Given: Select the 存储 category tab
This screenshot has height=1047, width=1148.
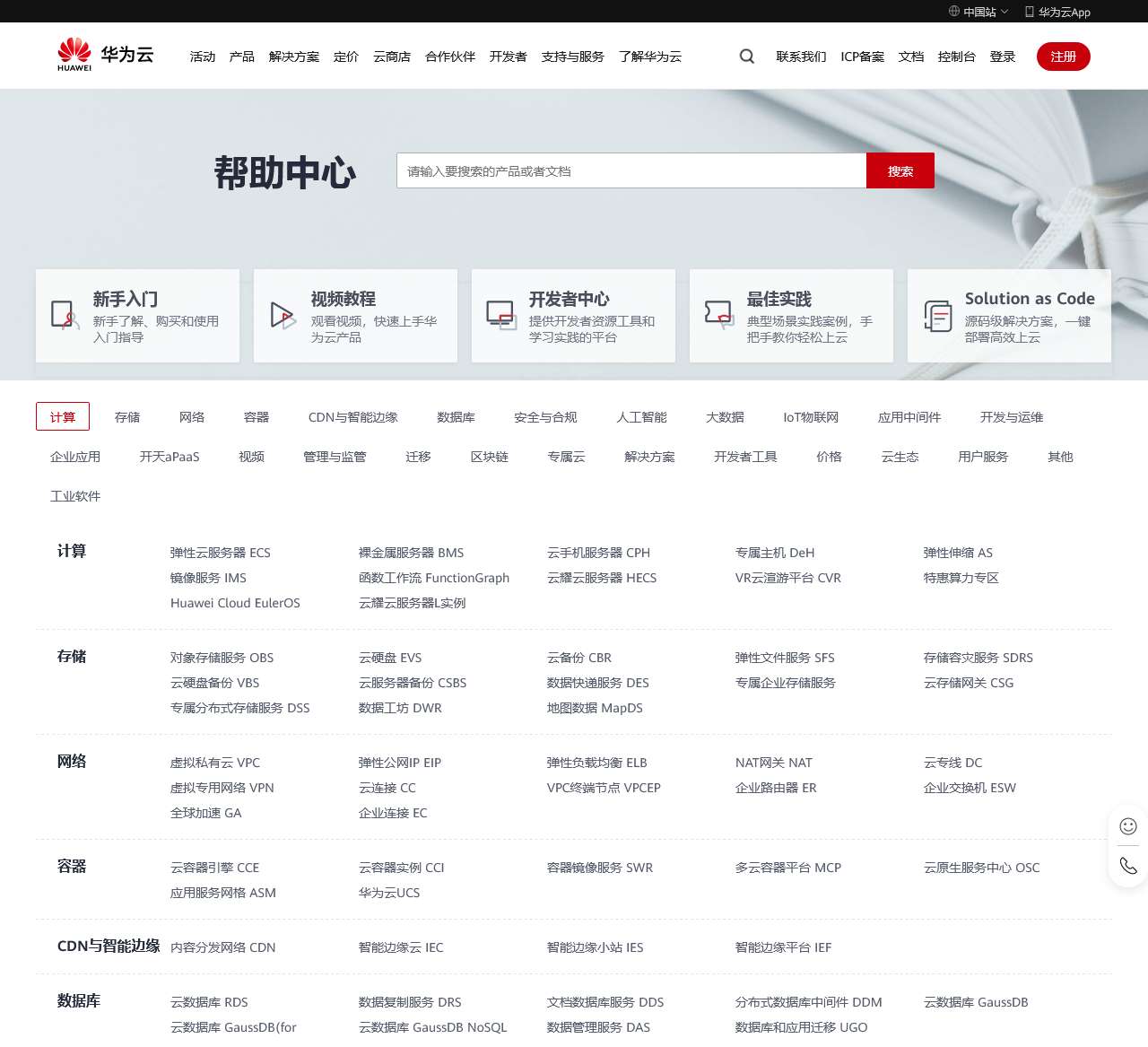Looking at the screenshot, I should 127,417.
